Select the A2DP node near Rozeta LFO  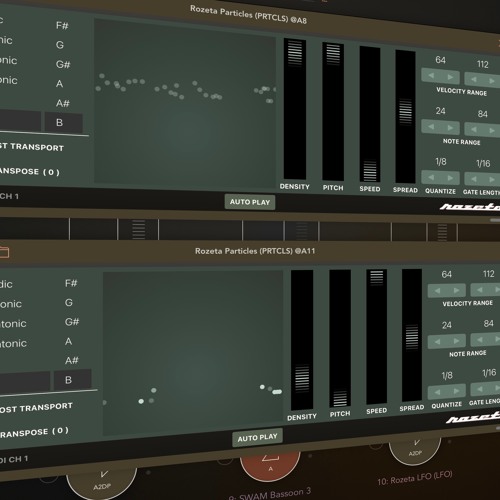point(415,451)
